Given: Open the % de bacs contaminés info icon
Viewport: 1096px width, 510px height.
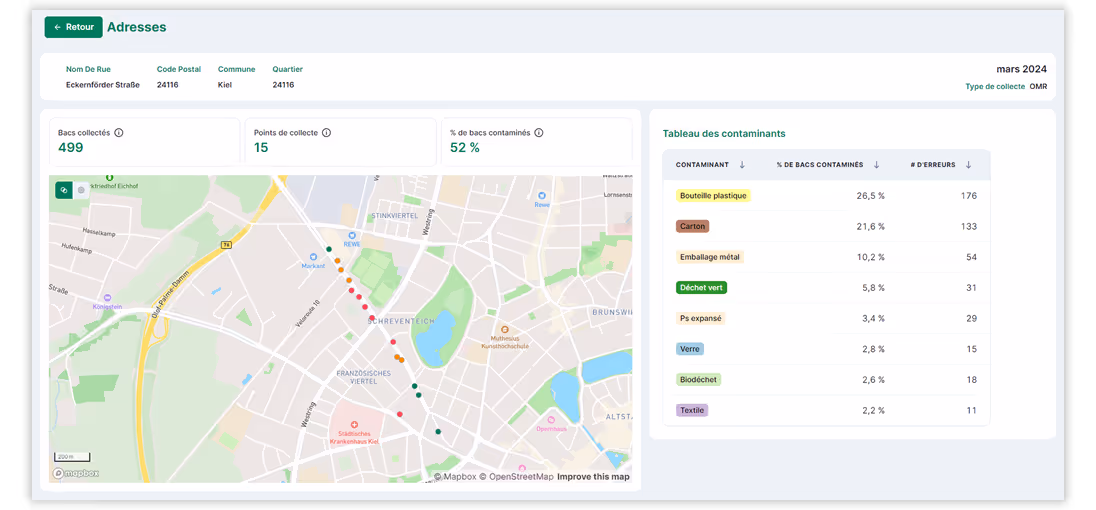Looking at the screenshot, I should [x=539, y=133].
